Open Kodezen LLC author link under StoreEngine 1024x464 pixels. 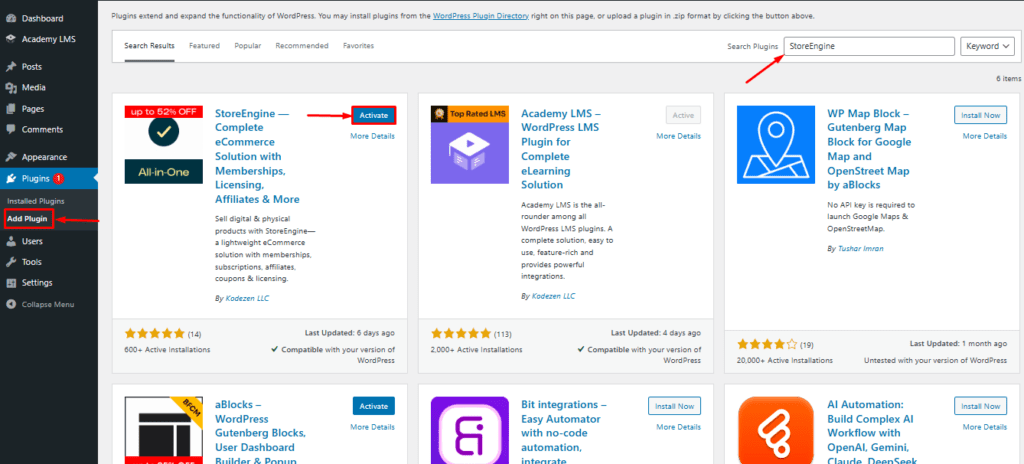tap(248, 298)
